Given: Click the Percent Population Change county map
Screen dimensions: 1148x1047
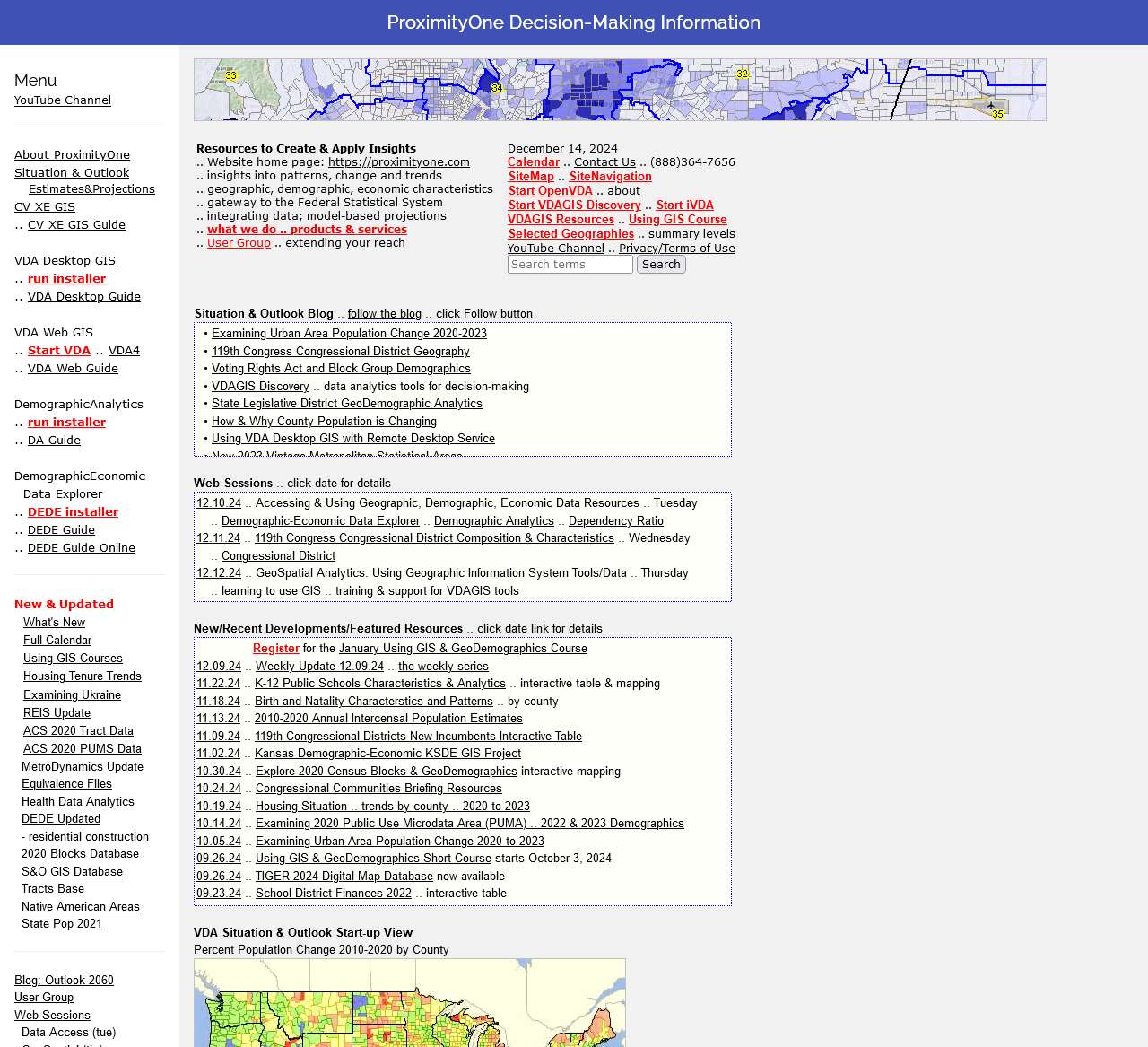Looking at the screenshot, I should point(410,1002).
